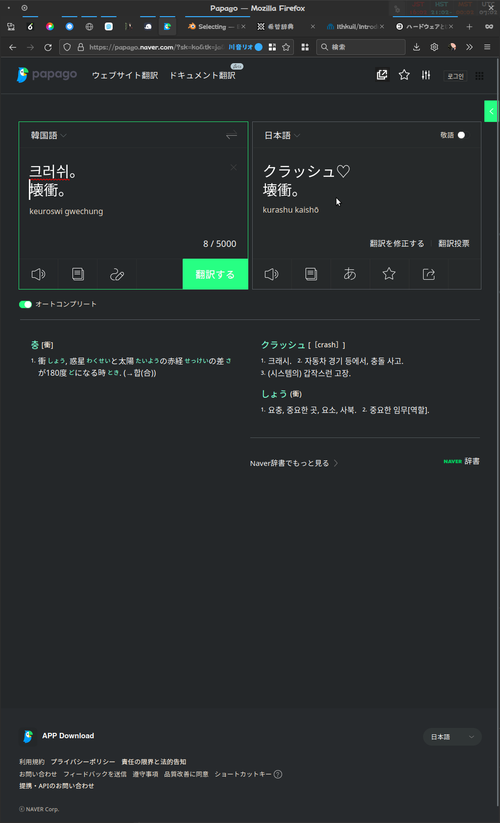This screenshot has height=823, width=500.
Task: Toggle honorific 敬語 switch
Action: 461,135
